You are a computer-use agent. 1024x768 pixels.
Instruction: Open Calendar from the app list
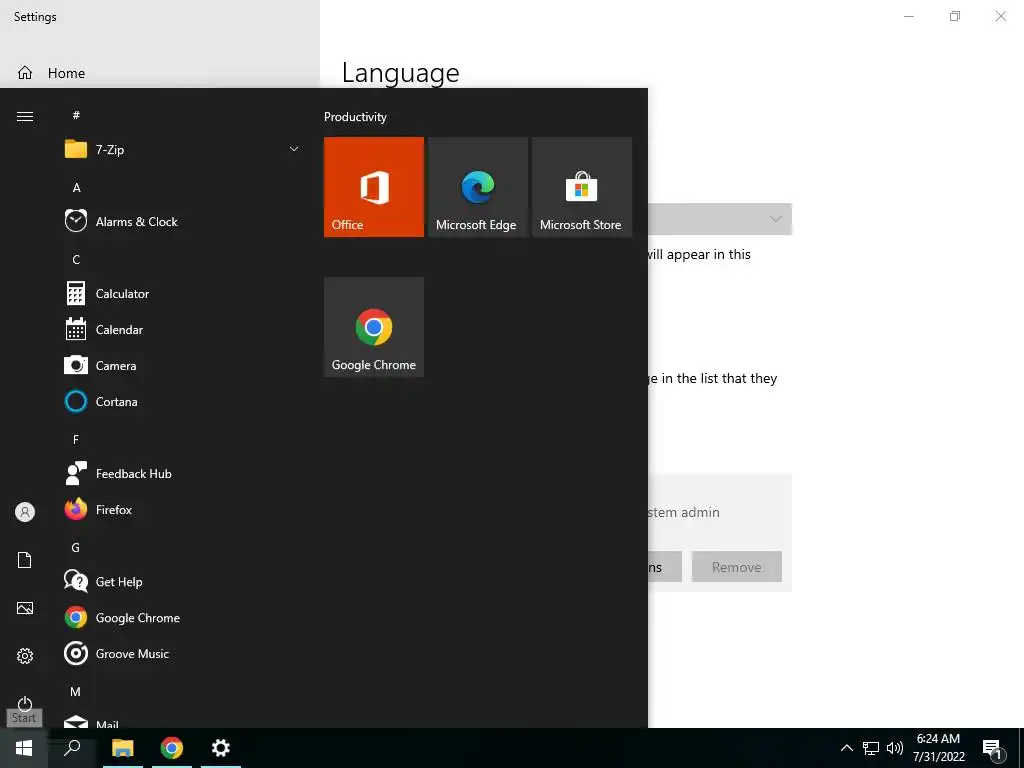click(182, 330)
